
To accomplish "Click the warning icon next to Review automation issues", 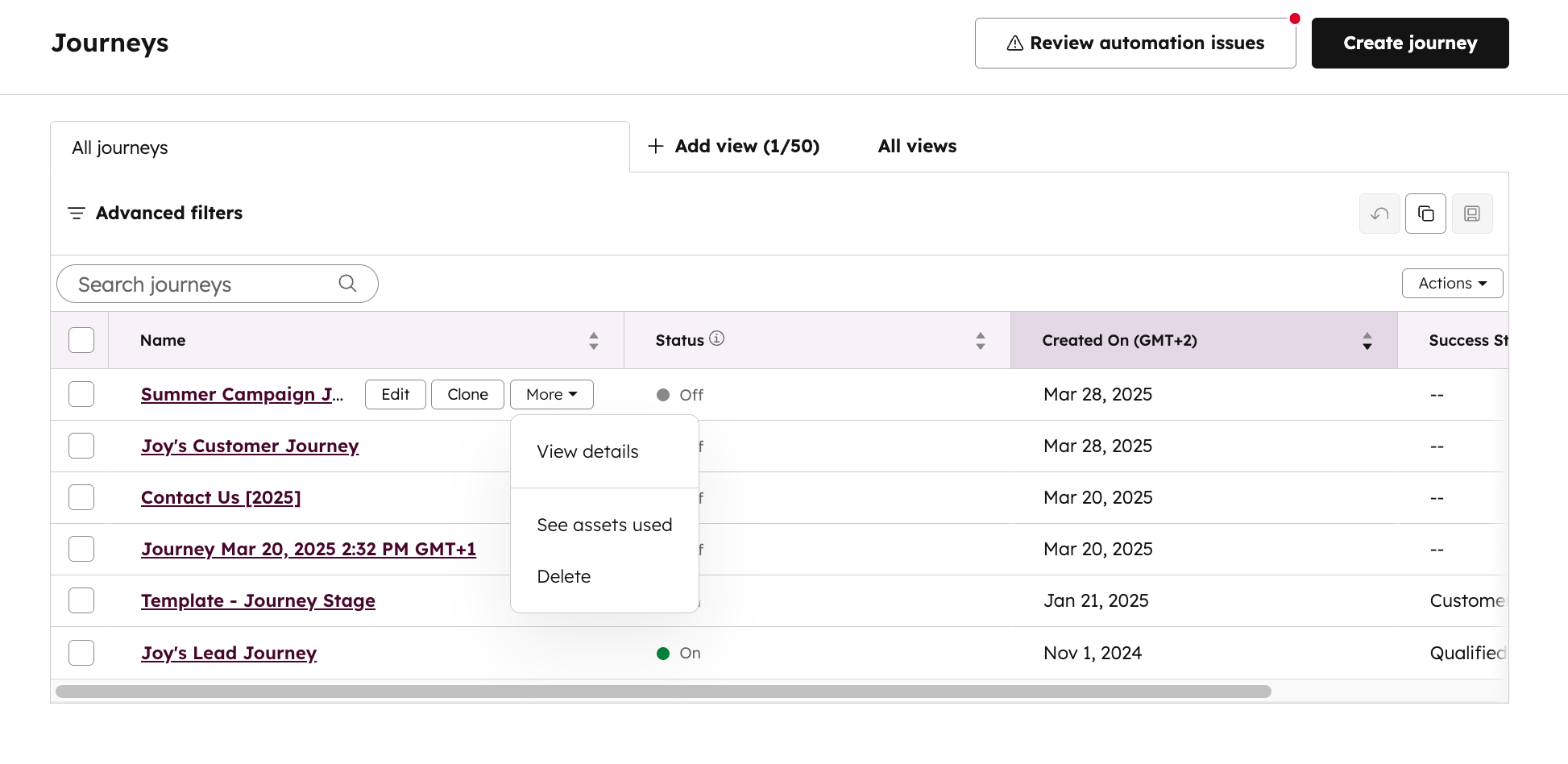I will 1013,43.
